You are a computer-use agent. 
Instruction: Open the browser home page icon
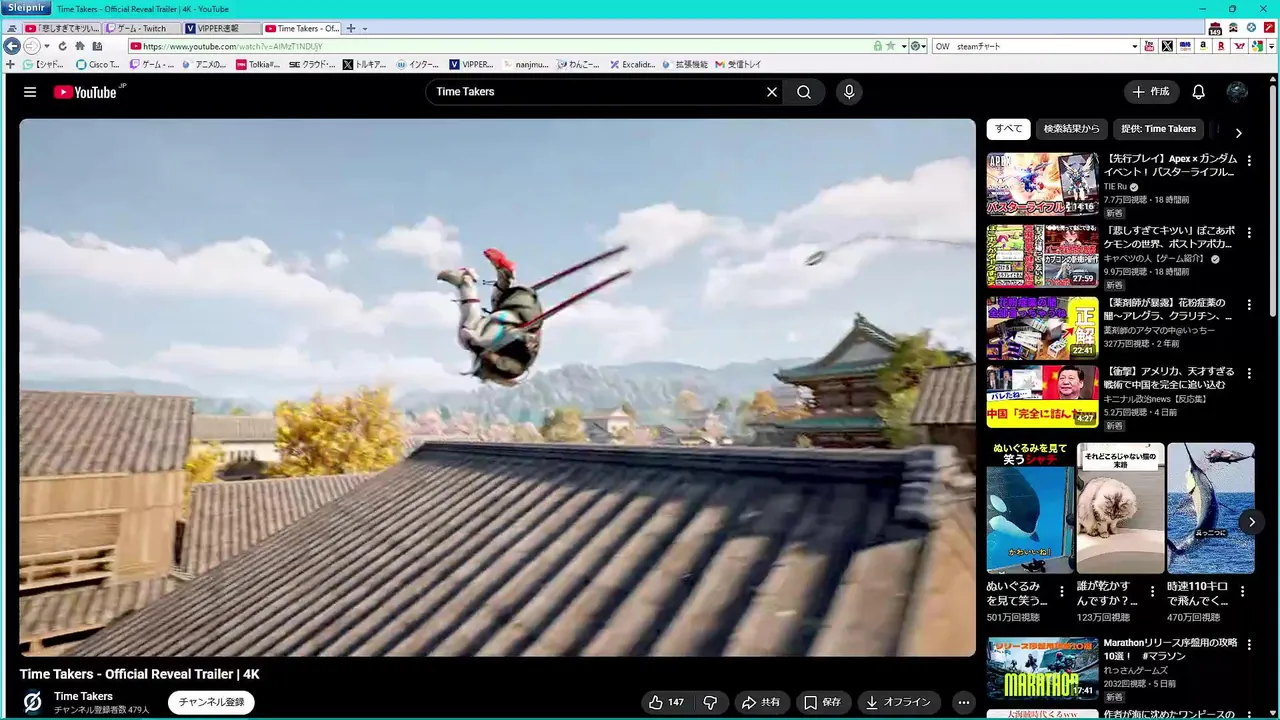click(x=80, y=46)
